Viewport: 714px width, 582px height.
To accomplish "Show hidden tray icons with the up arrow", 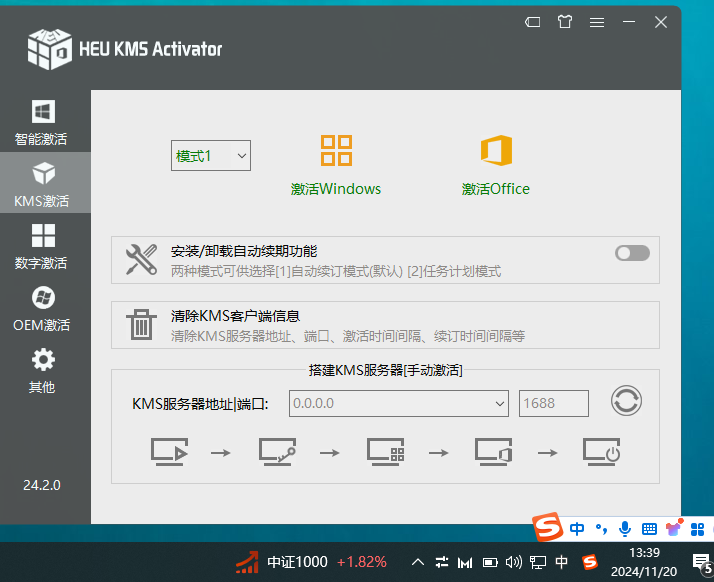I will [x=418, y=562].
